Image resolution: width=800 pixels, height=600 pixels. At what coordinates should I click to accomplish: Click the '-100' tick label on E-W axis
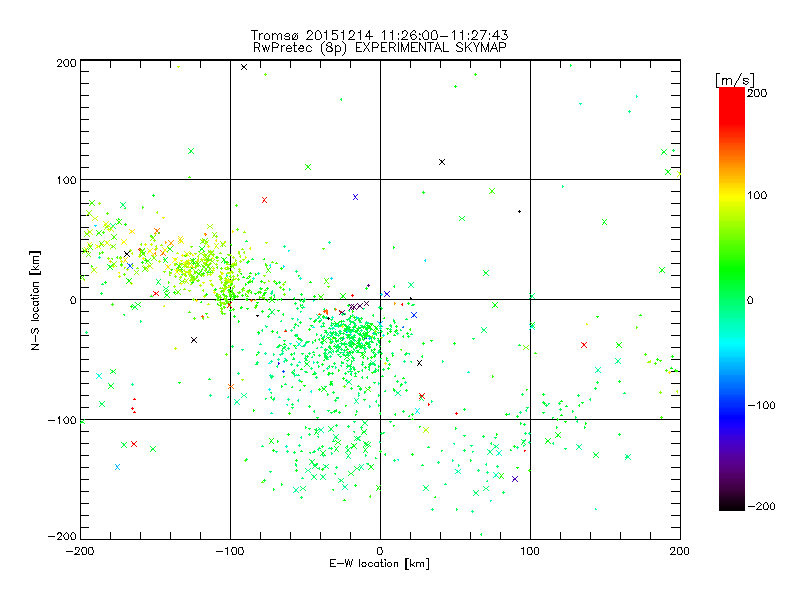click(x=230, y=552)
